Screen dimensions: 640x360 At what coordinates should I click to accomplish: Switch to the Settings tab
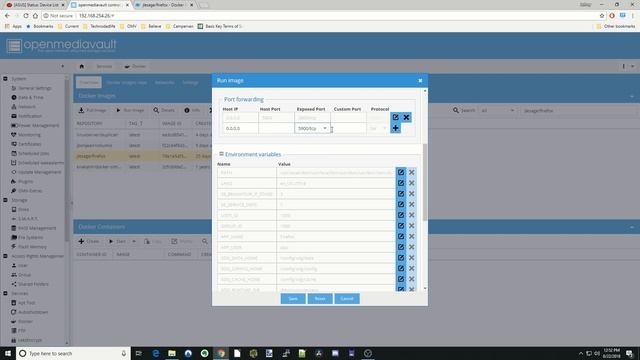tap(190, 82)
